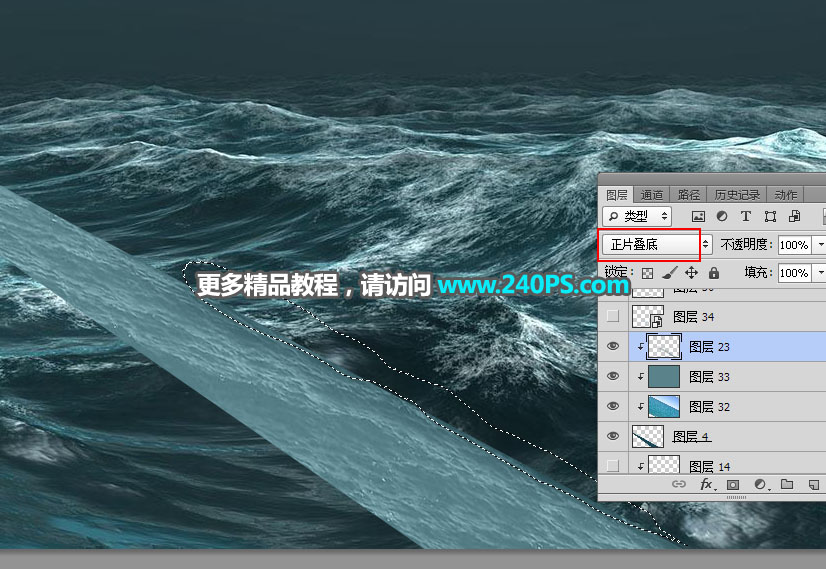This screenshot has width=826, height=569.
Task: Filter layers by smart object icon
Action: 794,216
